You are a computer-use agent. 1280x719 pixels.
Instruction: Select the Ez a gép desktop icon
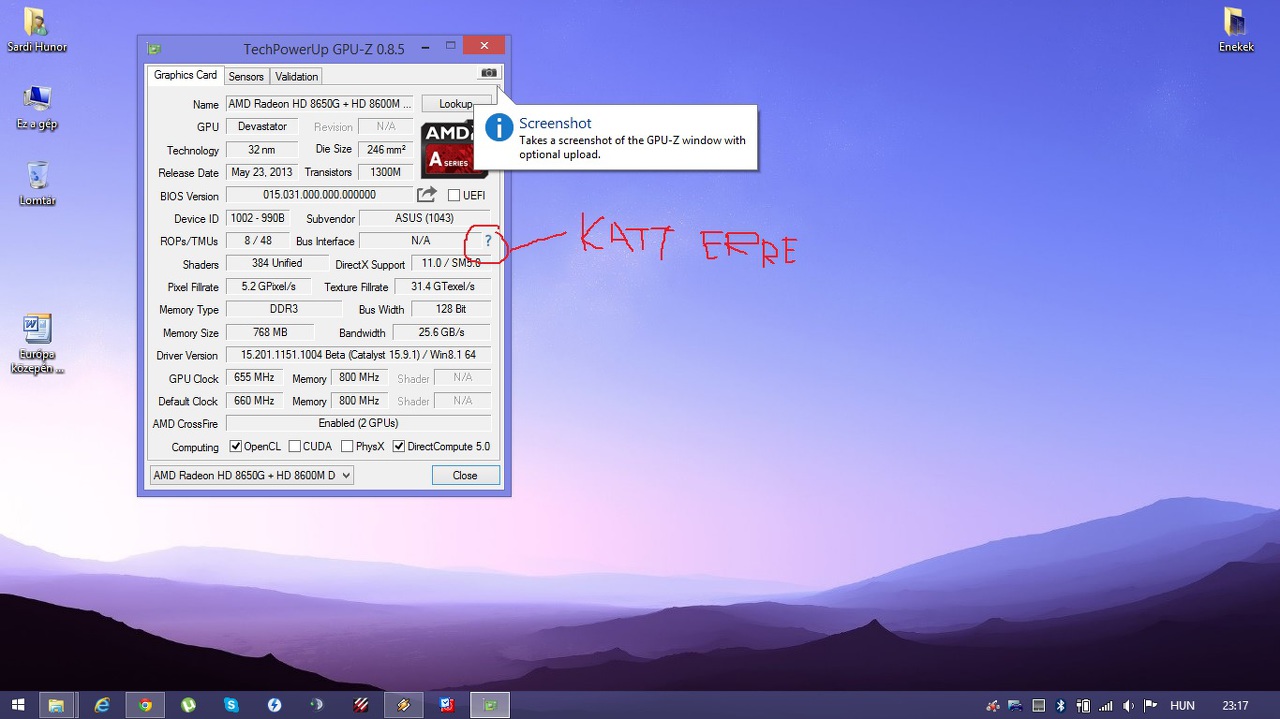pyautogui.click(x=37, y=107)
